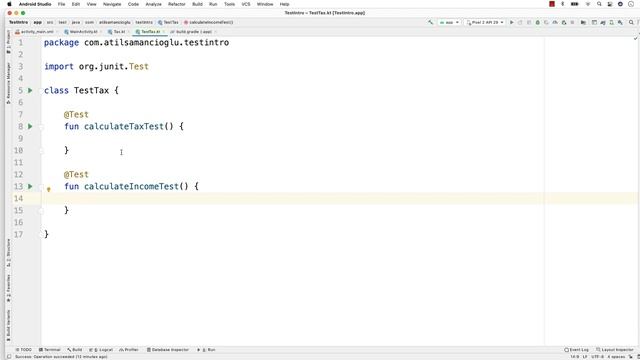The height and width of the screenshot is (360, 640).
Task: Click the Stop toolbar icon
Action: pos(572,22)
